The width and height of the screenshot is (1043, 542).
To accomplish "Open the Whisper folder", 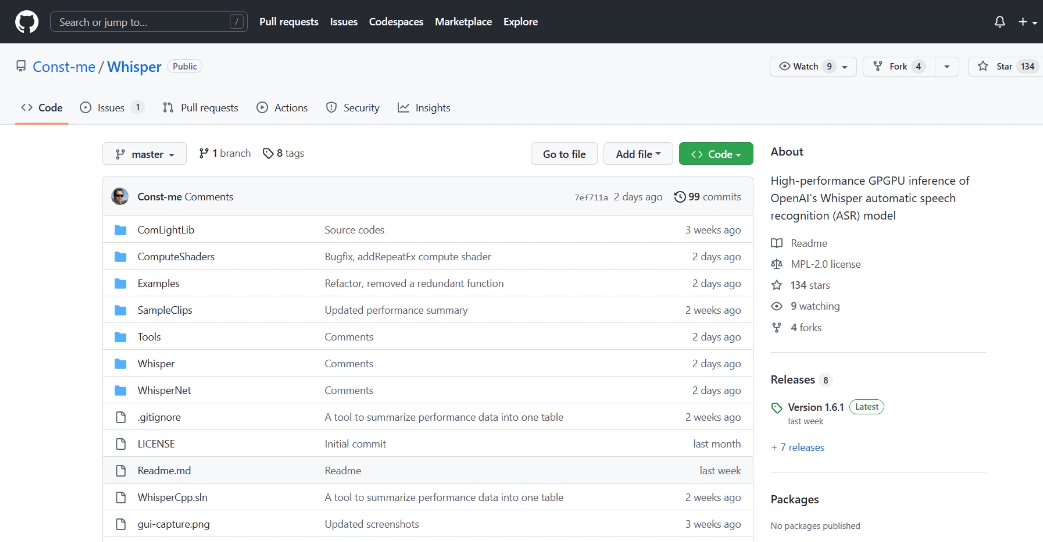I will (x=156, y=364).
